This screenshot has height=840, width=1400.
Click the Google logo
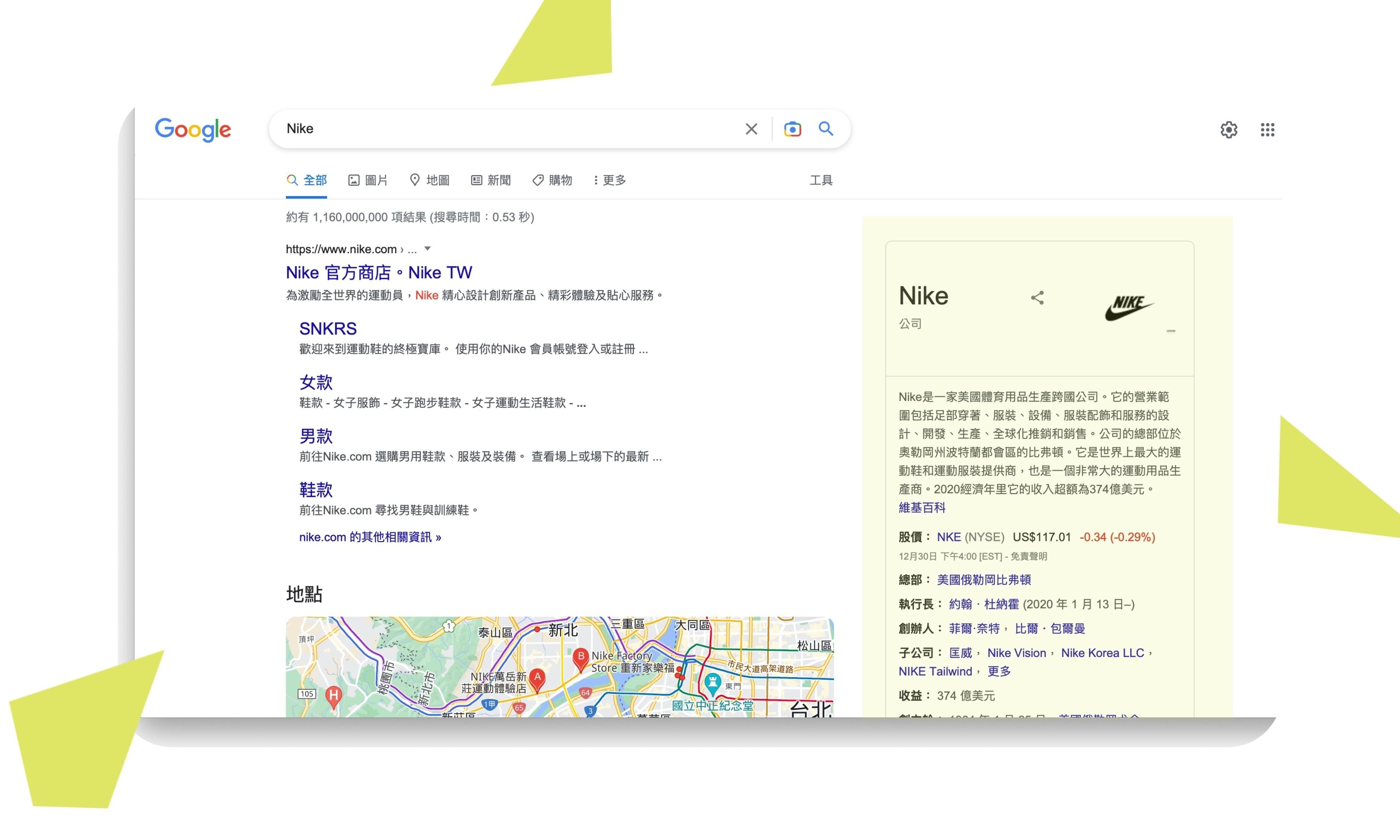(193, 130)
